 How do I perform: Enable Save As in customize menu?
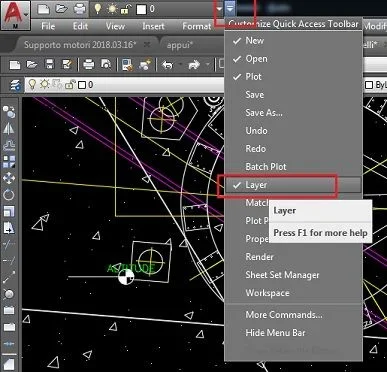click(293, 113)
